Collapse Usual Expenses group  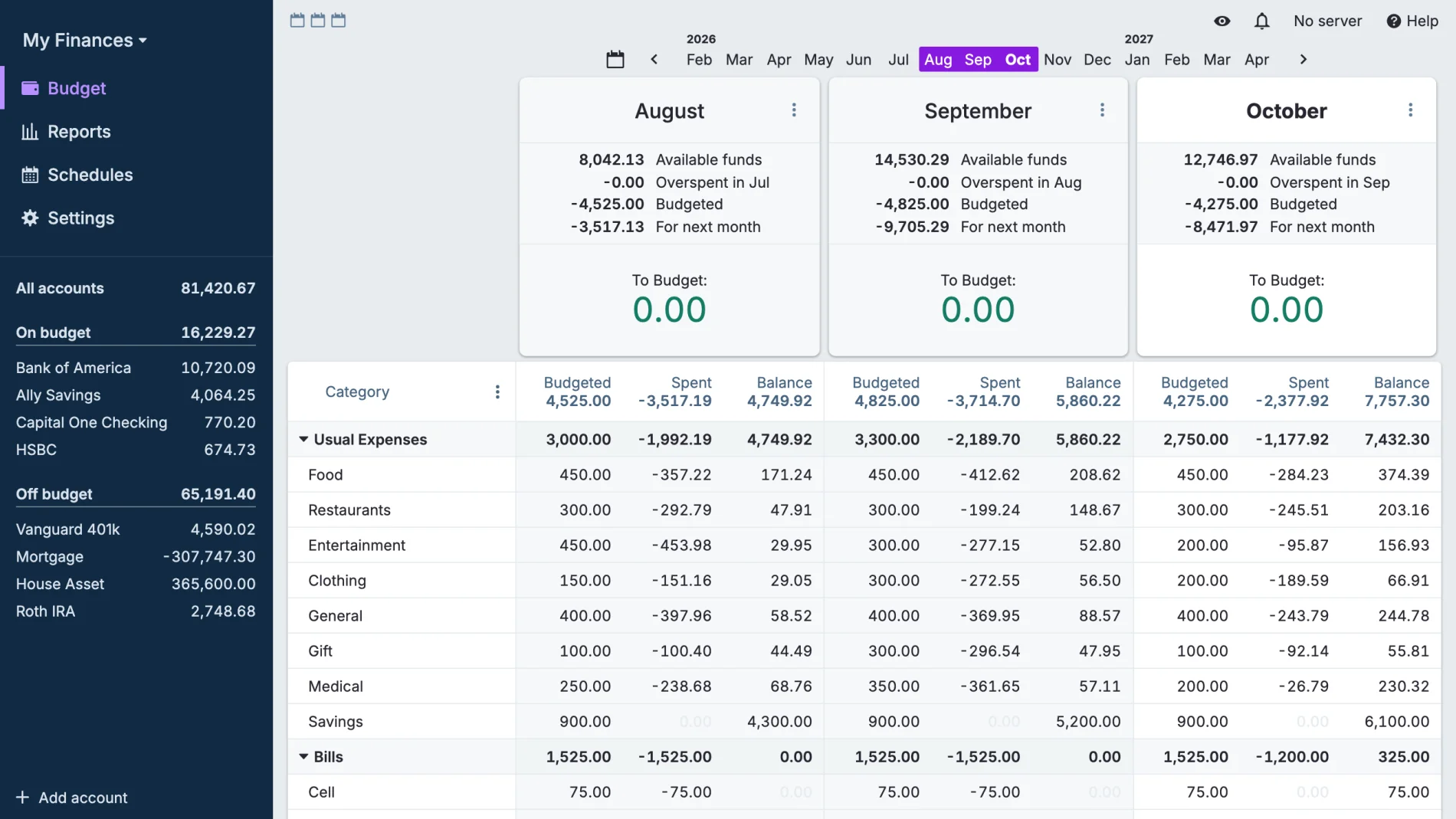pyautogui.click(x=303, y=439)
